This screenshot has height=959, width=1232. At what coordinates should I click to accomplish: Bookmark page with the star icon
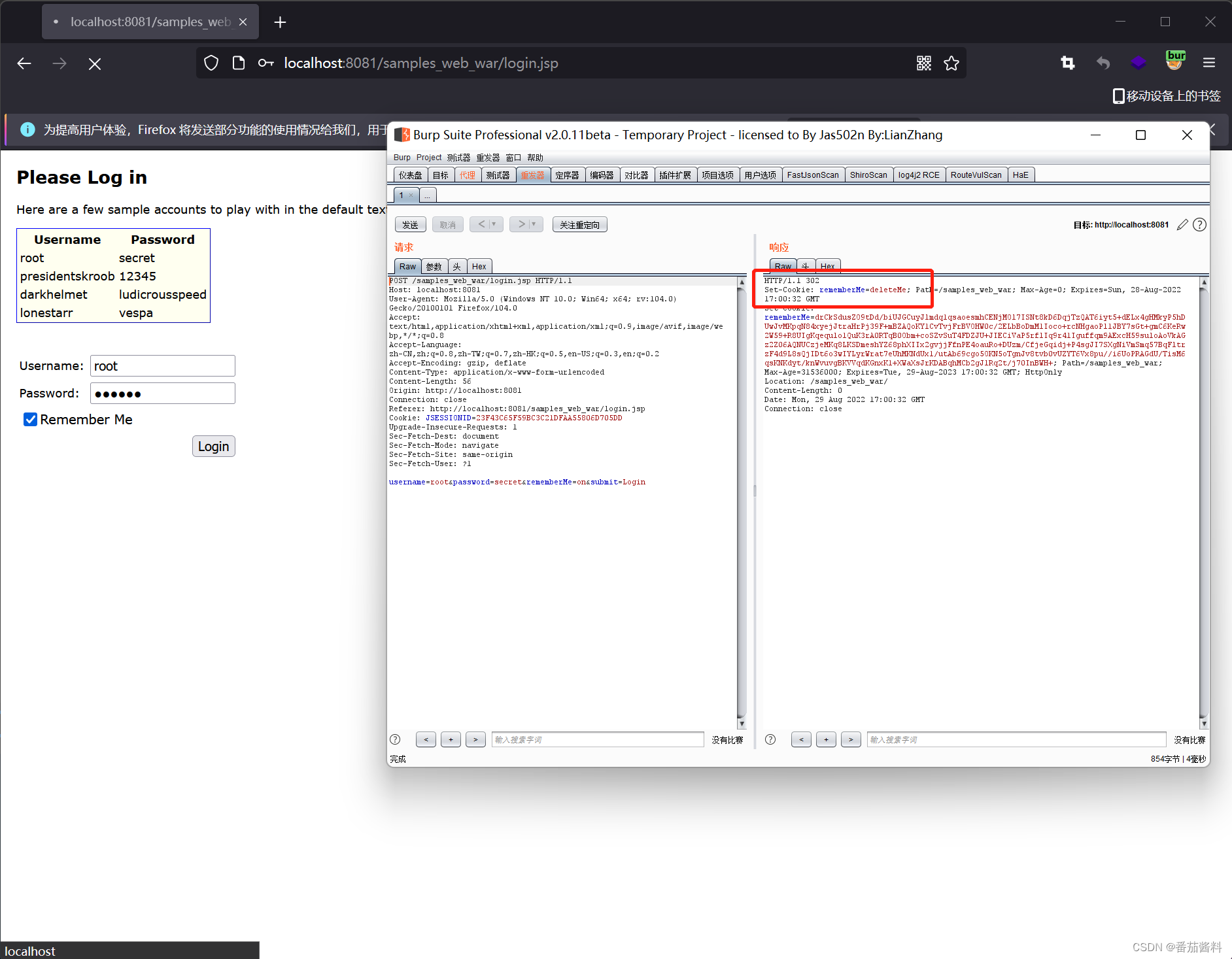point(951,63)
